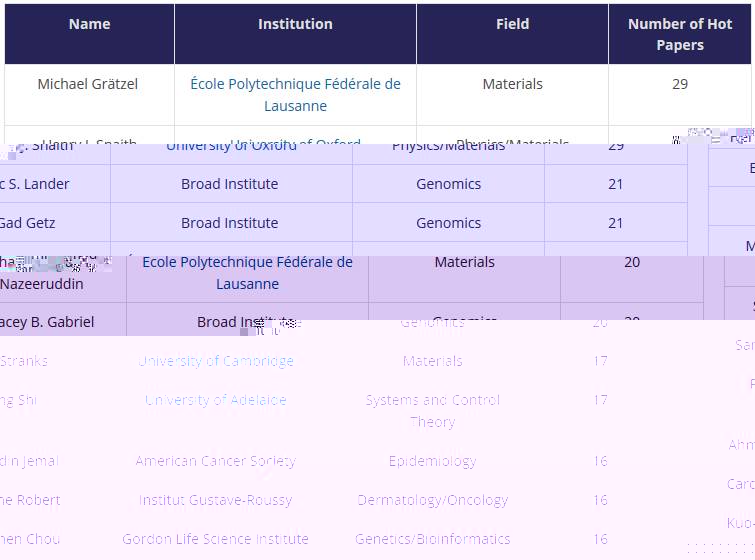Open Ecole Polytechnique link in Nazeeruddin's row
The height and width of the screenshot is (560, 755).
[x=247, y=273]
